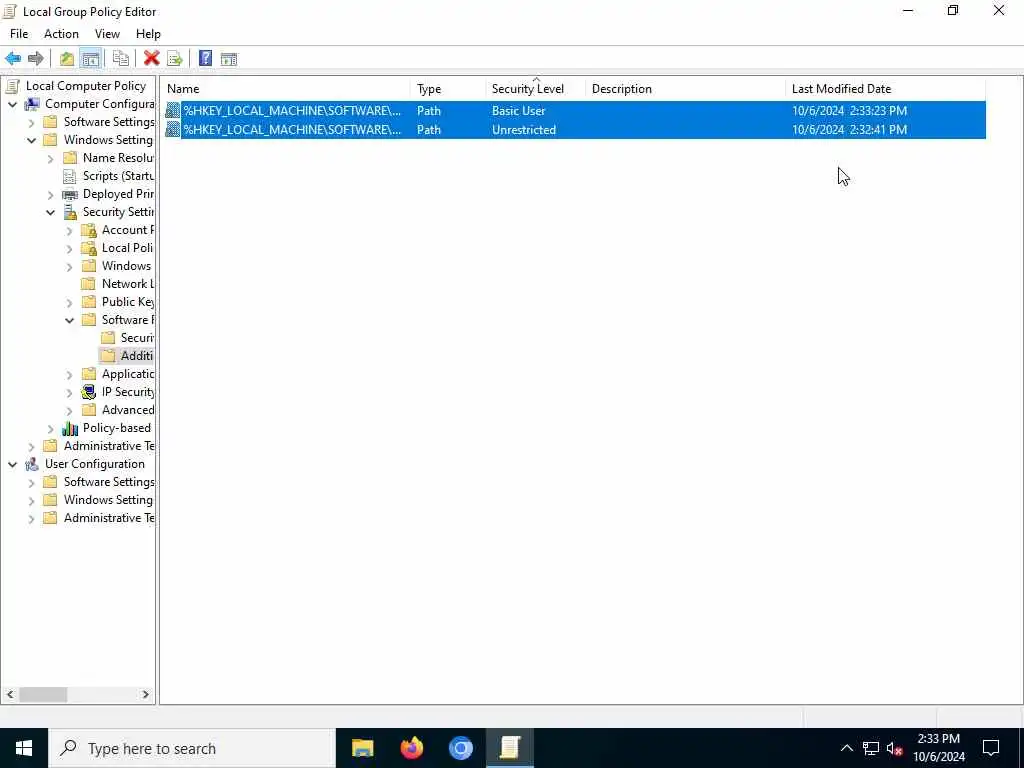The width and height of the screenshot is (1024, 768).
Task: Click the muted speaker tray icon
Action: 895,748
